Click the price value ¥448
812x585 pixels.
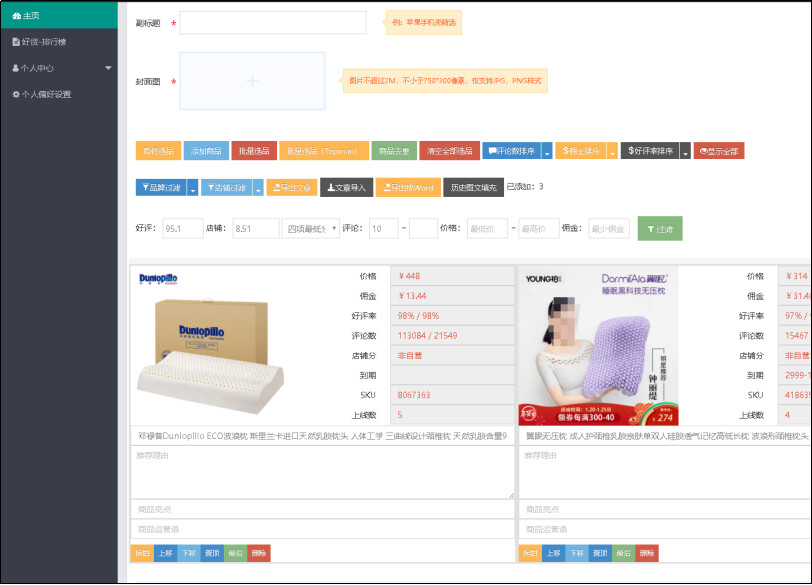(x=409, y=276)
